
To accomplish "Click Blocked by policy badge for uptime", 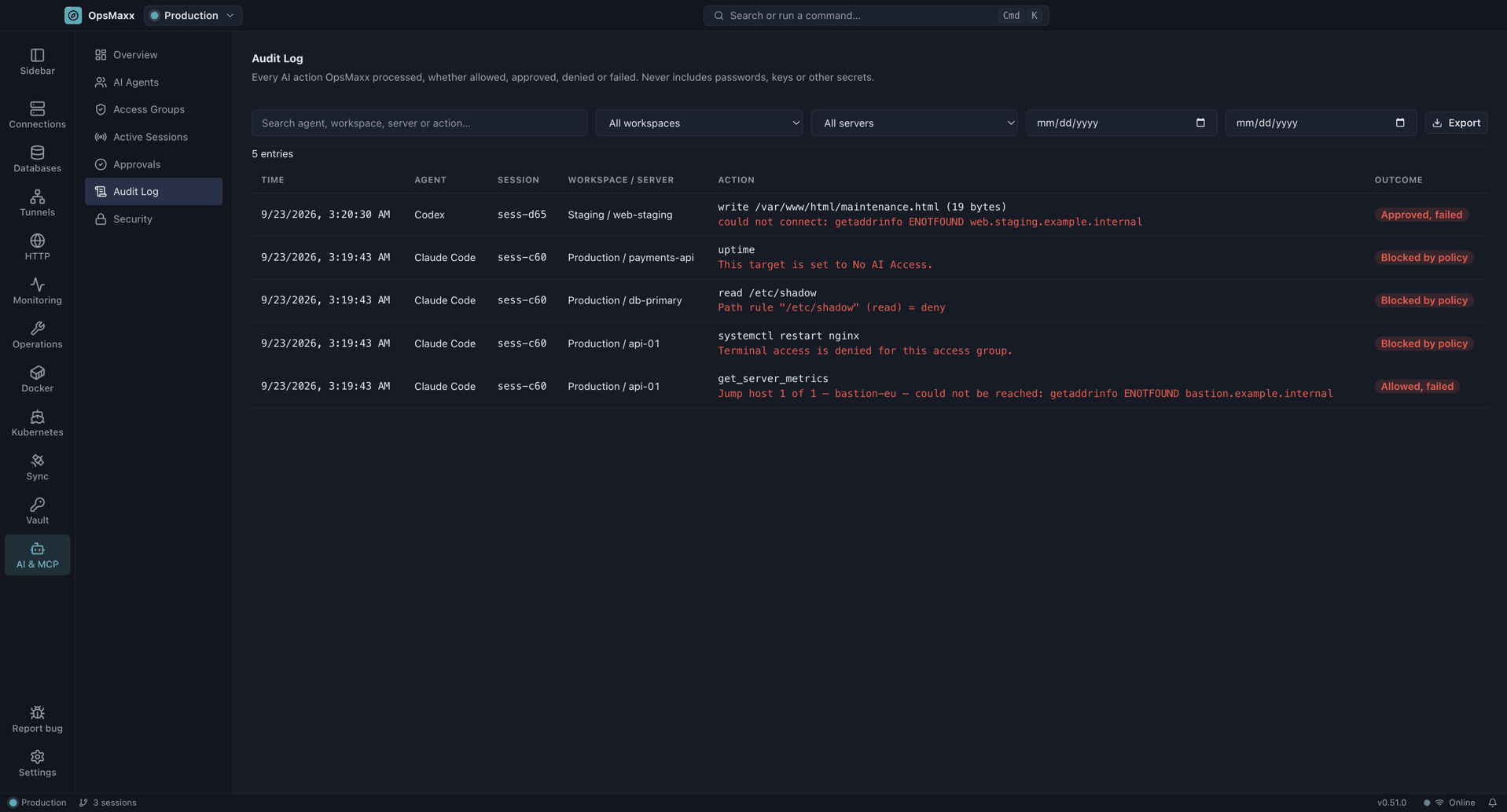I will click(1424, 258).
